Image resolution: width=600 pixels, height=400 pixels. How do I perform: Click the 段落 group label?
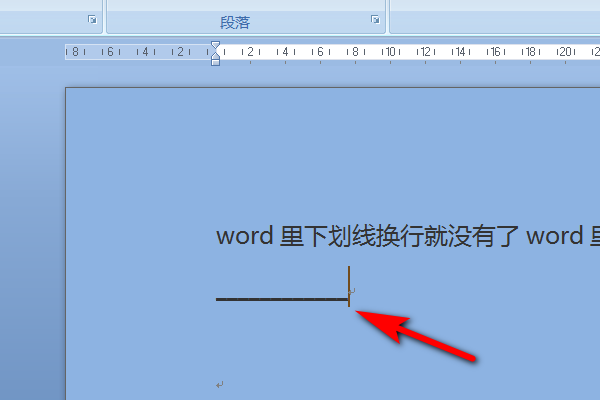tap(235, 23)
